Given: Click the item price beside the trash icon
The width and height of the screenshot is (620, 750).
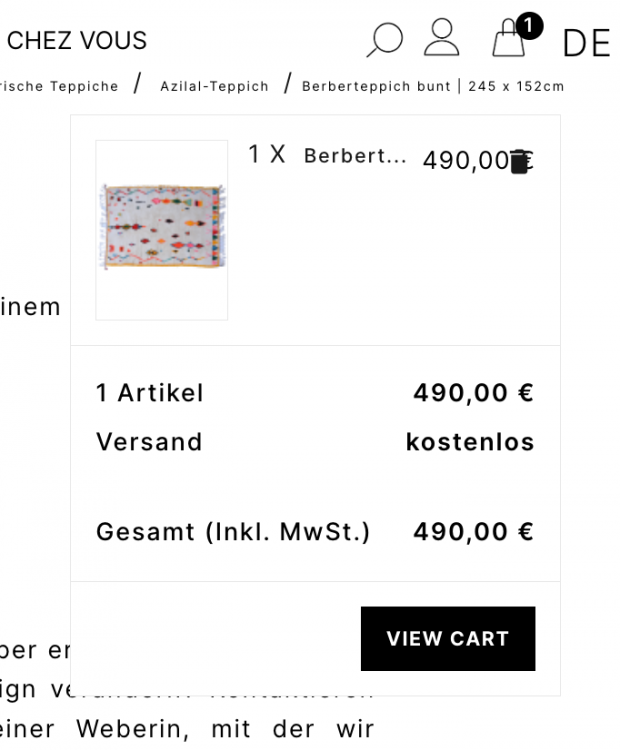Looking at the screenshot, I should (x=465, y=160).
